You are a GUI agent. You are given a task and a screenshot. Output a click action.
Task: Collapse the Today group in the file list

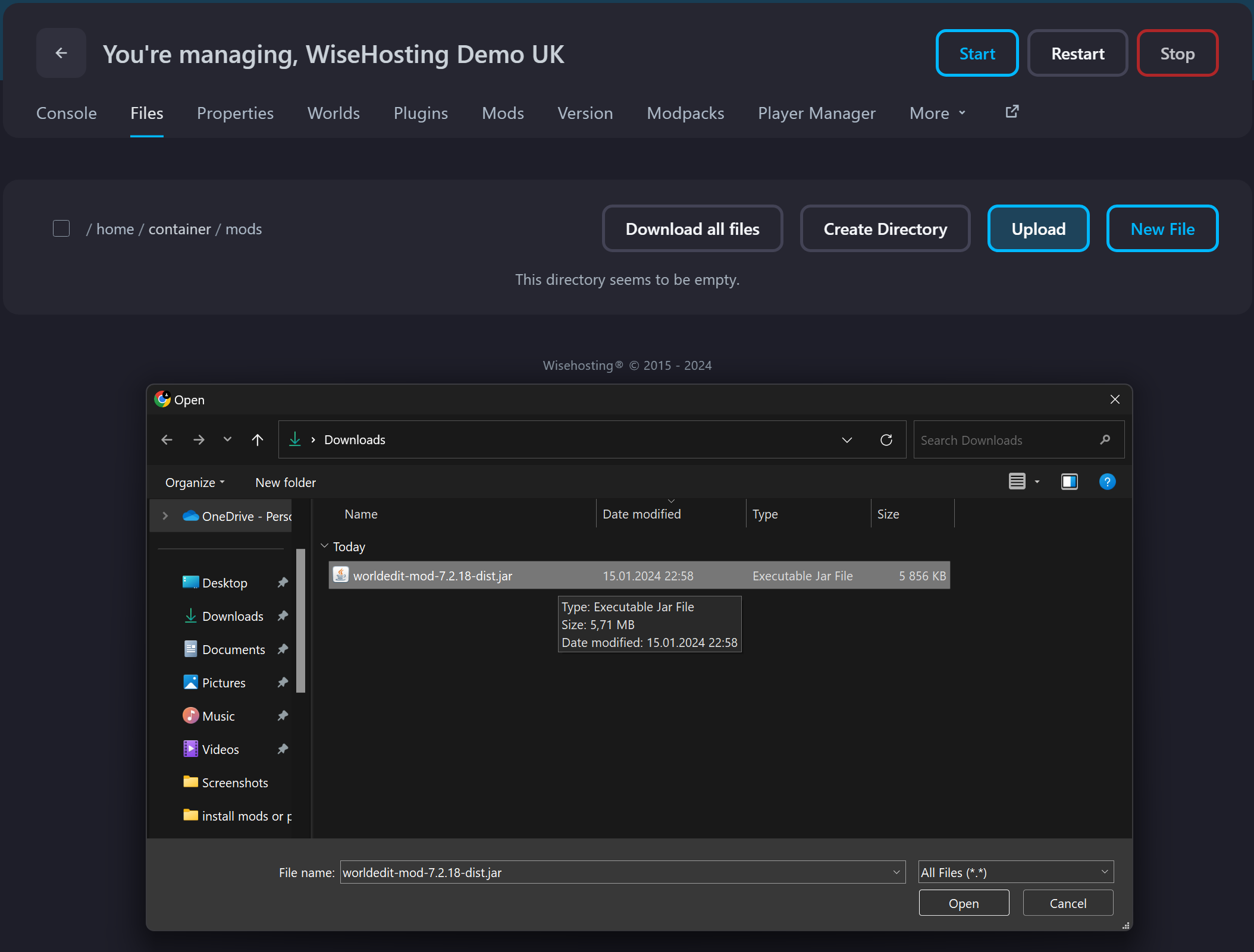point(325,545)
